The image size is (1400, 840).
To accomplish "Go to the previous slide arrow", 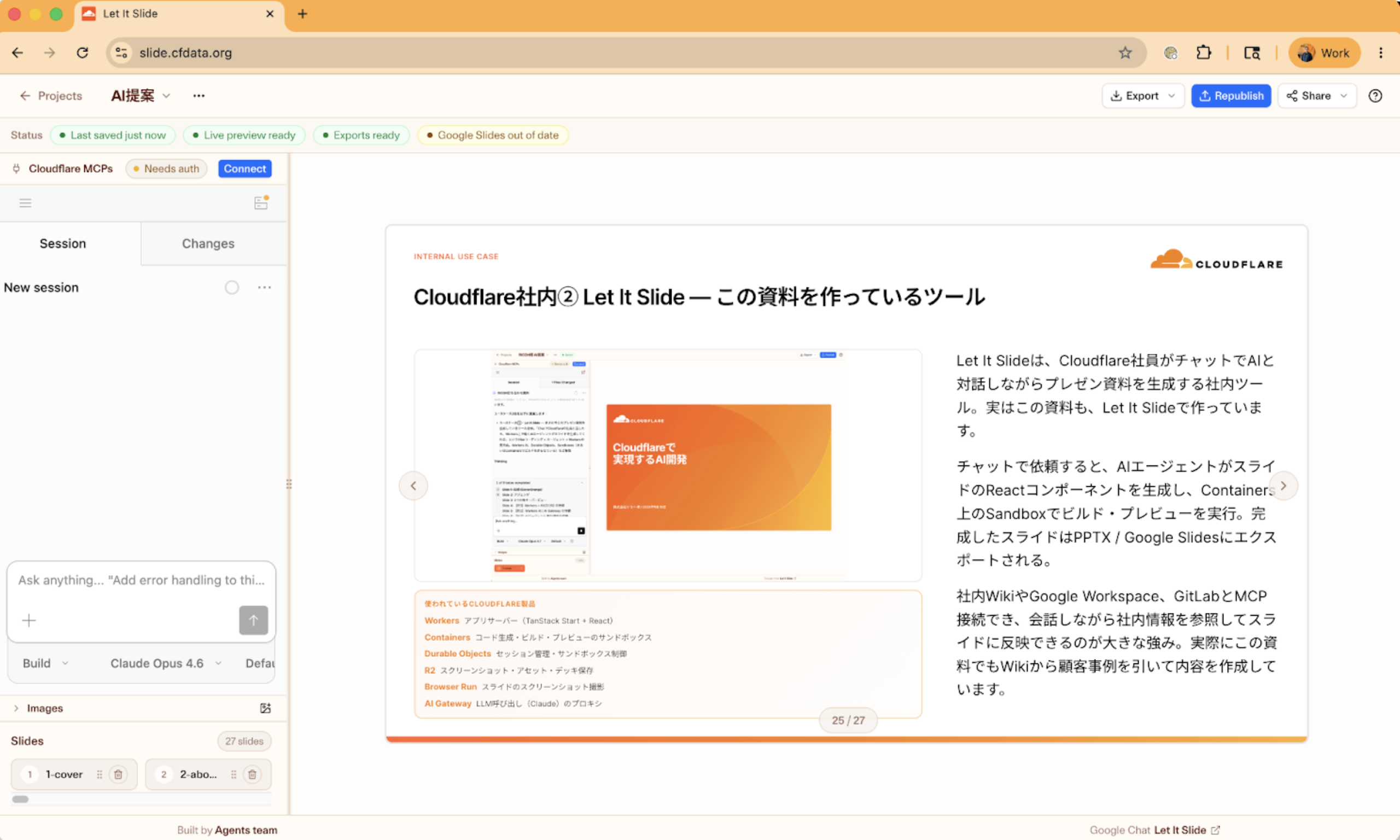I will pyautogui.click(x=413, y=486).
